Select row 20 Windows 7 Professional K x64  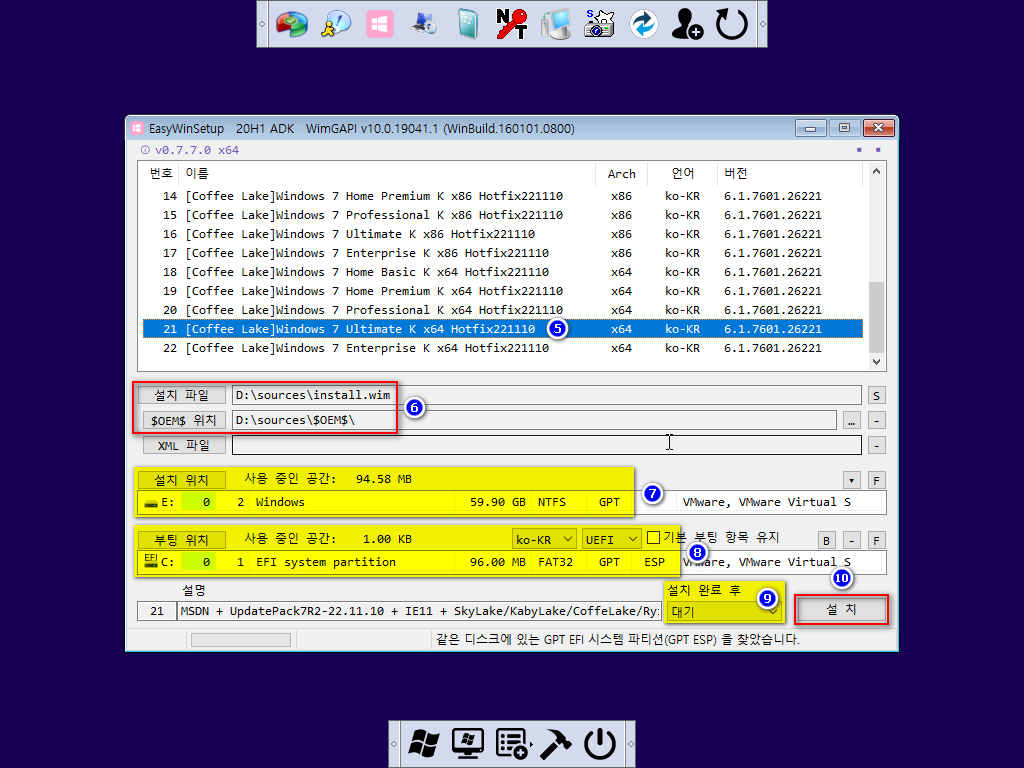pos(503,310)
